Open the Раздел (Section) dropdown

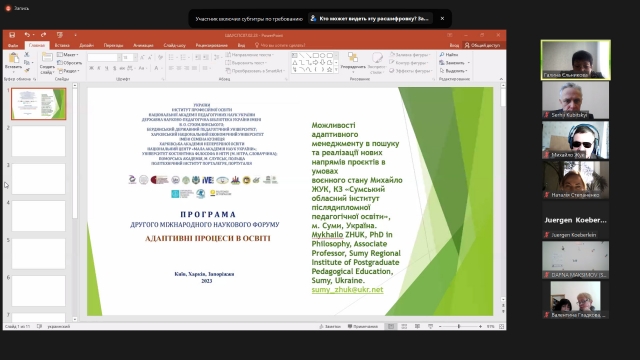tap(68, 71)
